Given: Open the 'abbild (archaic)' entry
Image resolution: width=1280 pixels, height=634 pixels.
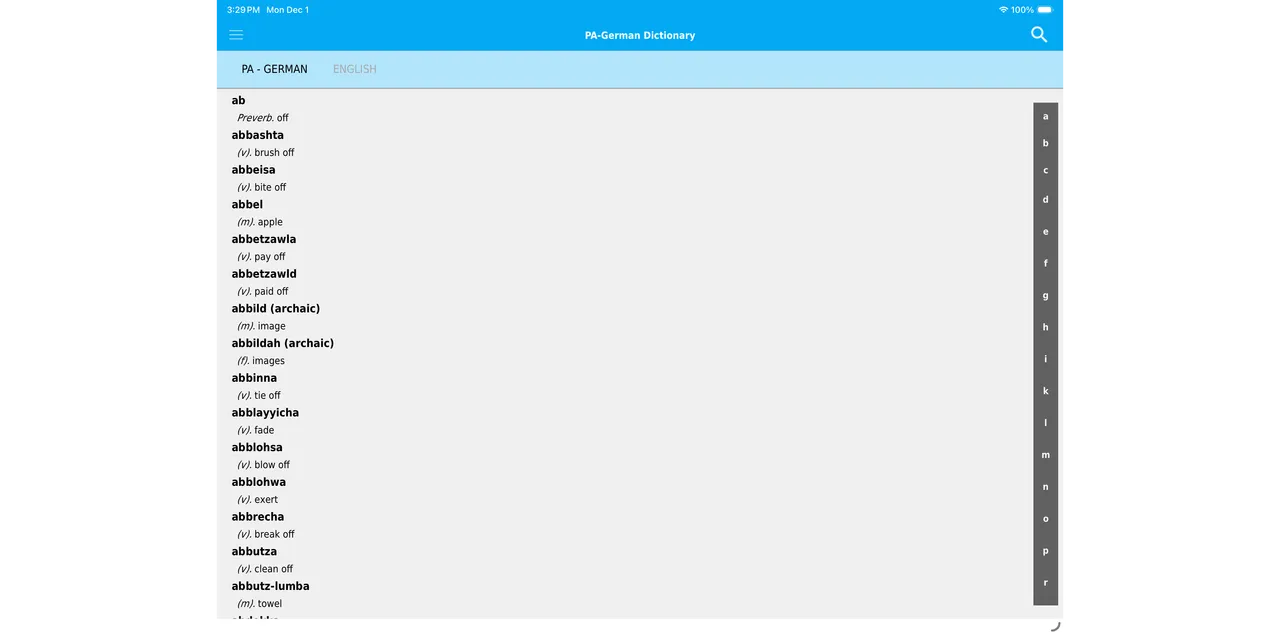Looking at the screenshot, I should (x=275, y=308).
